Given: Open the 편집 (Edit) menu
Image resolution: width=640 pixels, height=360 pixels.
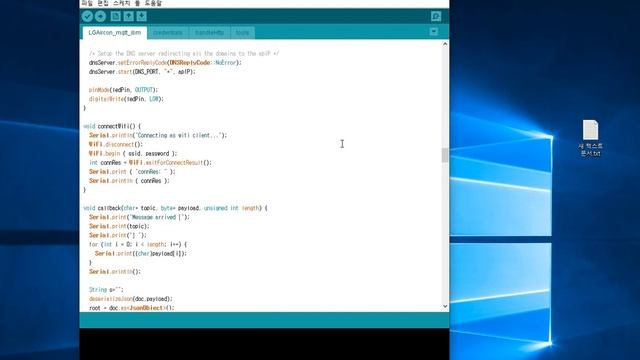Looking at the screenshot, I should click(103, 3).
